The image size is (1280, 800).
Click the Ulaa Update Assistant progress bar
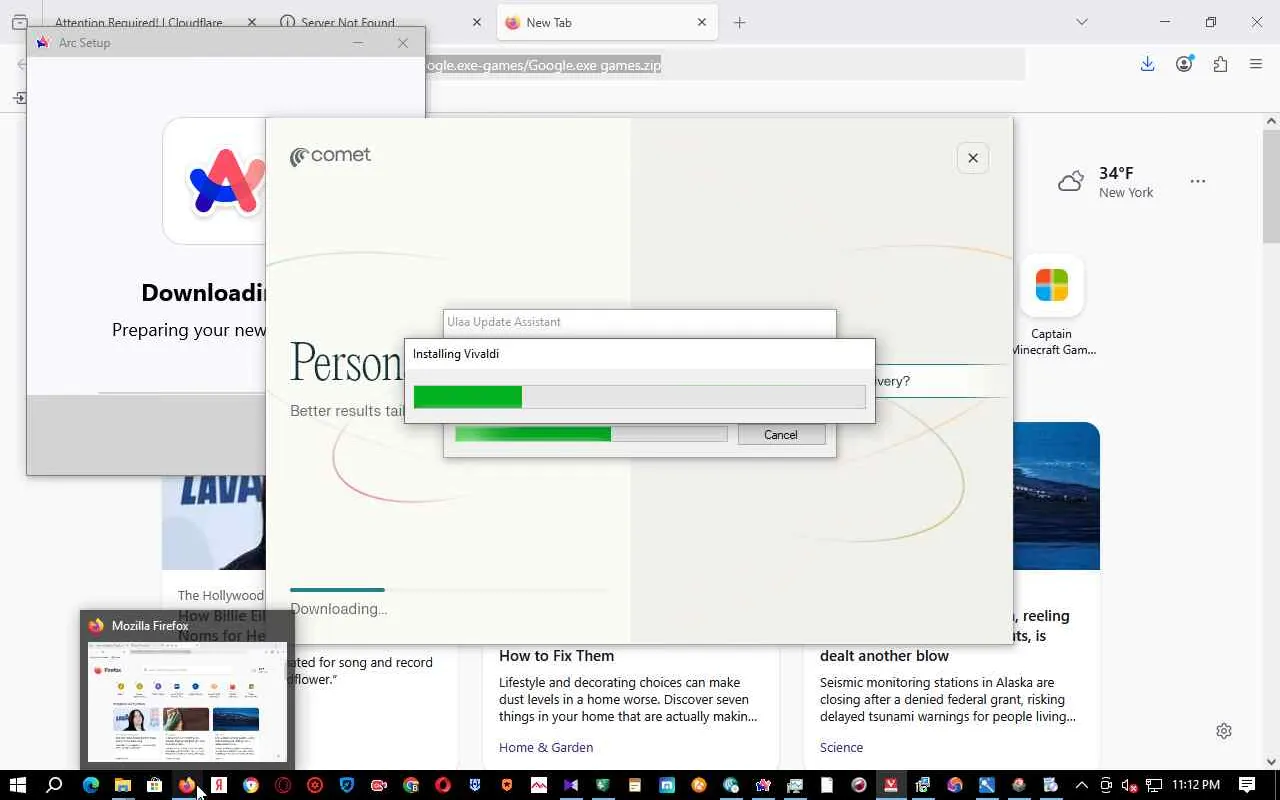[x=591, y=434]
